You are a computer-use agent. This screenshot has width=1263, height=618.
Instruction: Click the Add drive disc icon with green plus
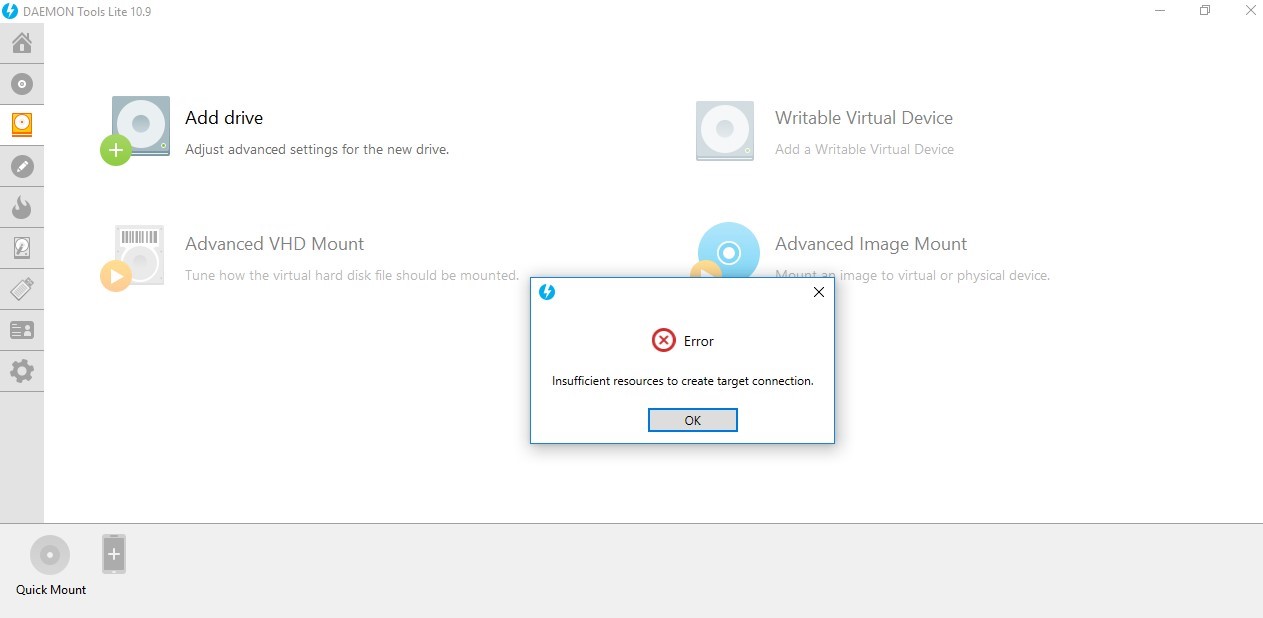(x=137, y=129)
